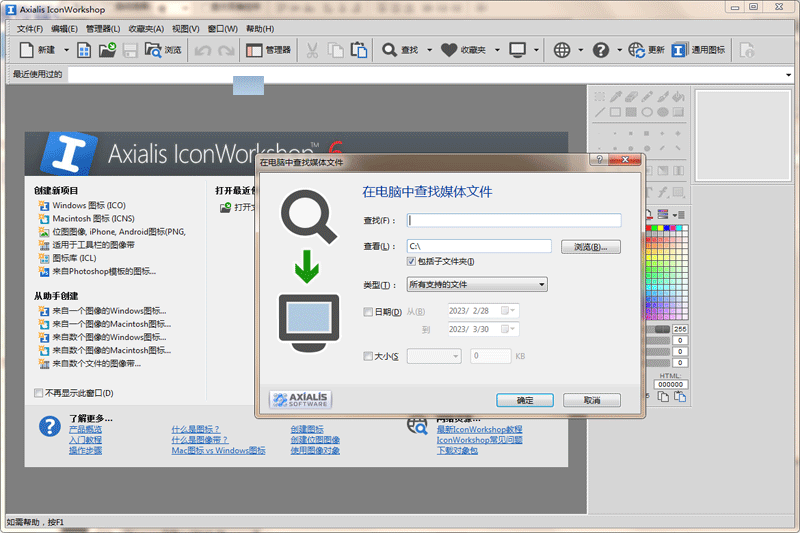Uncheck the 包括子文件夹 checkbox
Image resolution: width=800 pixels, height=533 pixels.
click(412, 262)
